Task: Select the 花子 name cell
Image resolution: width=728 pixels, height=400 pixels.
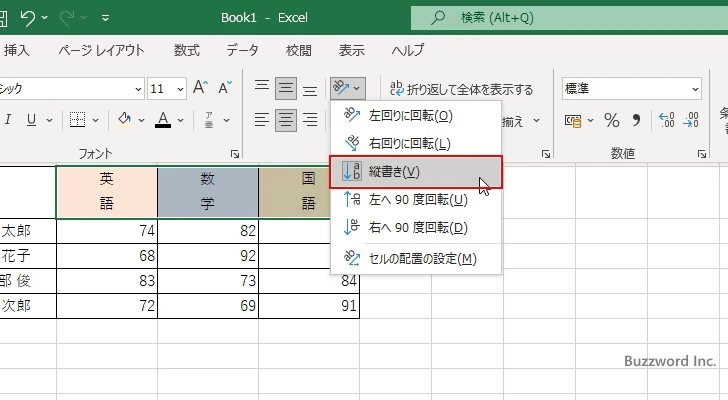Action: click(x=28, y=256)
